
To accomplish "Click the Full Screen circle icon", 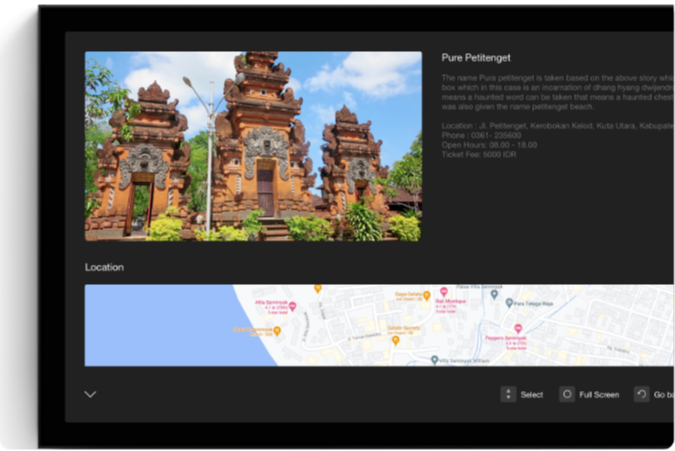I will [x=567, y=394].
